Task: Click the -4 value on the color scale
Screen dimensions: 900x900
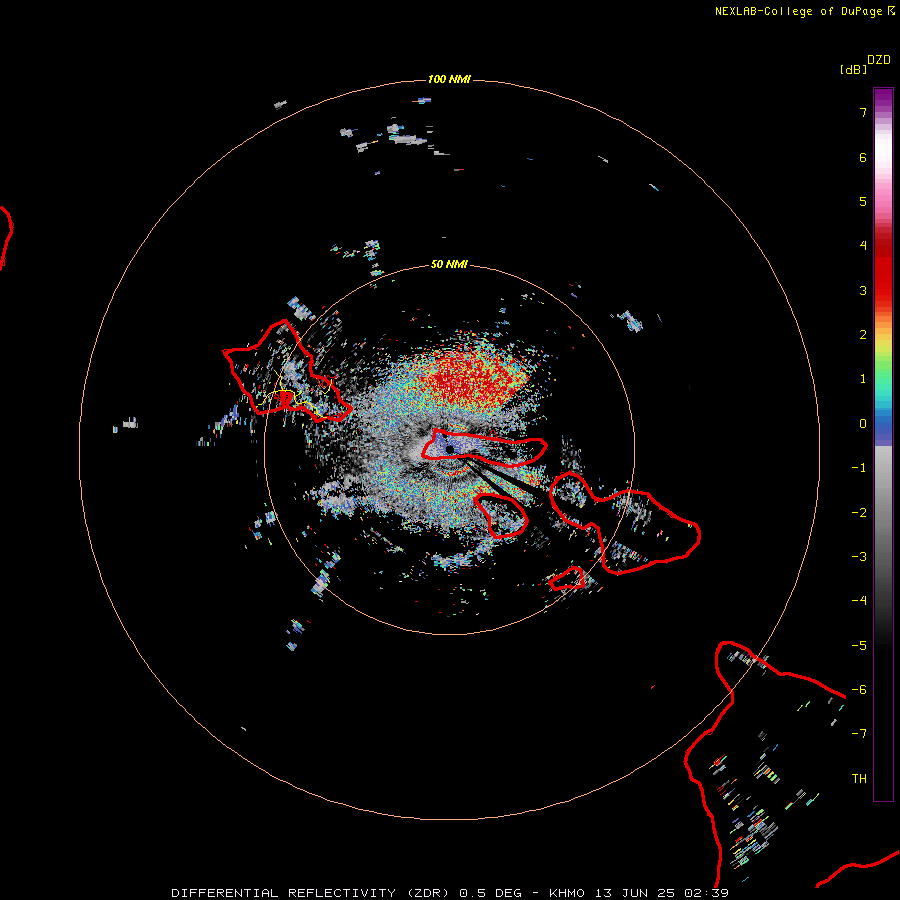Action: pyautogui.click(x=859, y=601)
